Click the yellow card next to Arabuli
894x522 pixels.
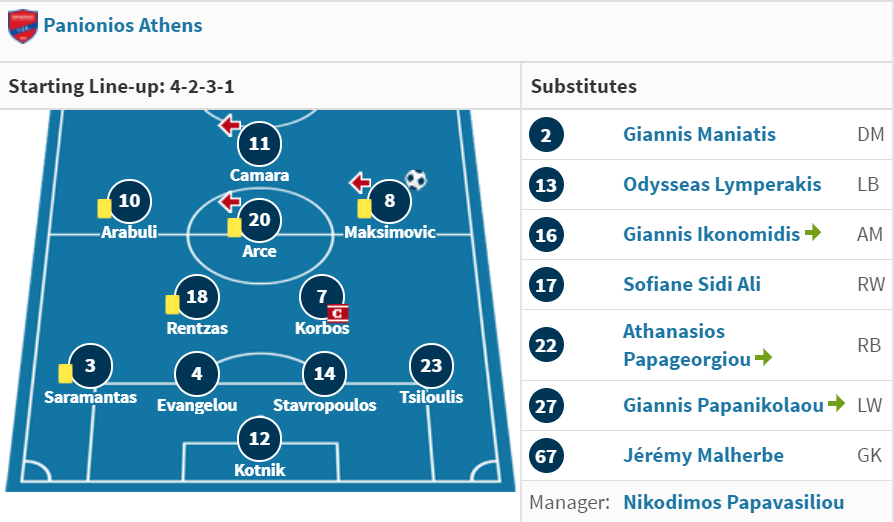[x=104, y=209]
